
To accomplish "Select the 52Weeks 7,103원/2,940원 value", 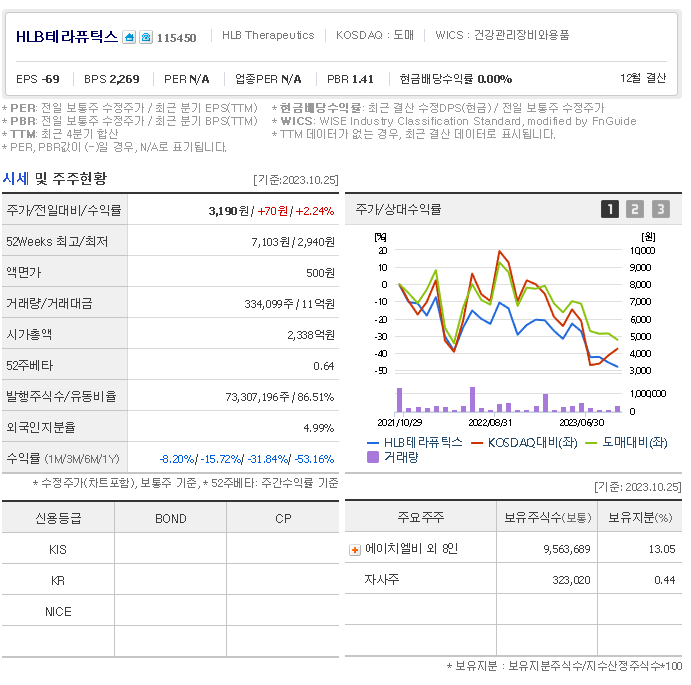I will click(x=293, y=242).
